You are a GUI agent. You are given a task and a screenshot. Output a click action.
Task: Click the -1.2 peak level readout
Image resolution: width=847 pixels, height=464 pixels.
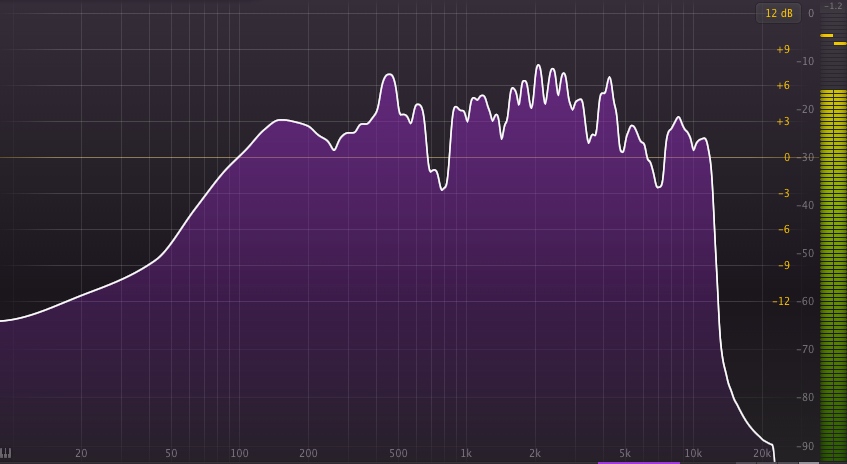click(x=833, y=6)
